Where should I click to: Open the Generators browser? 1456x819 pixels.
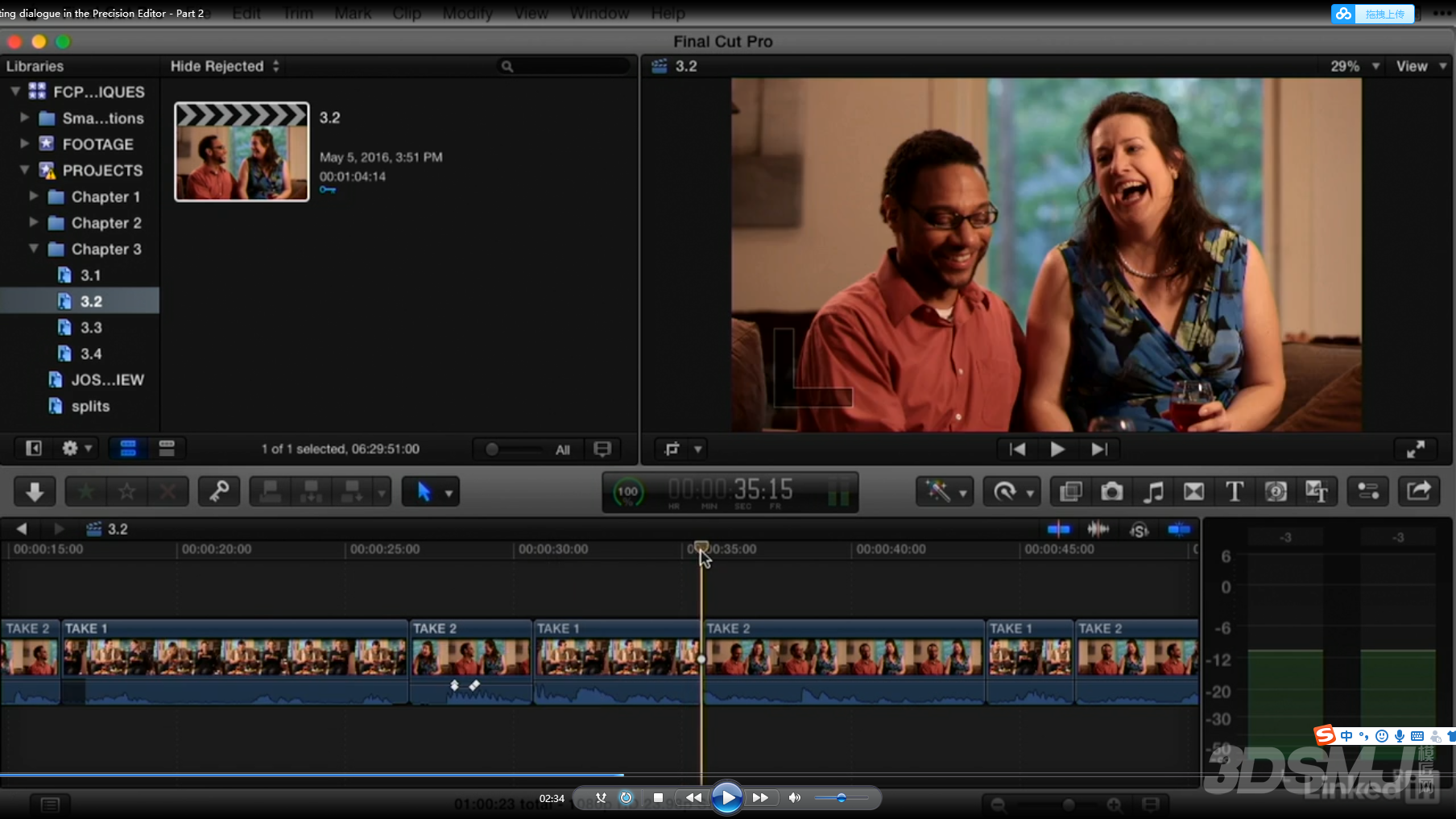(1276, 491)
